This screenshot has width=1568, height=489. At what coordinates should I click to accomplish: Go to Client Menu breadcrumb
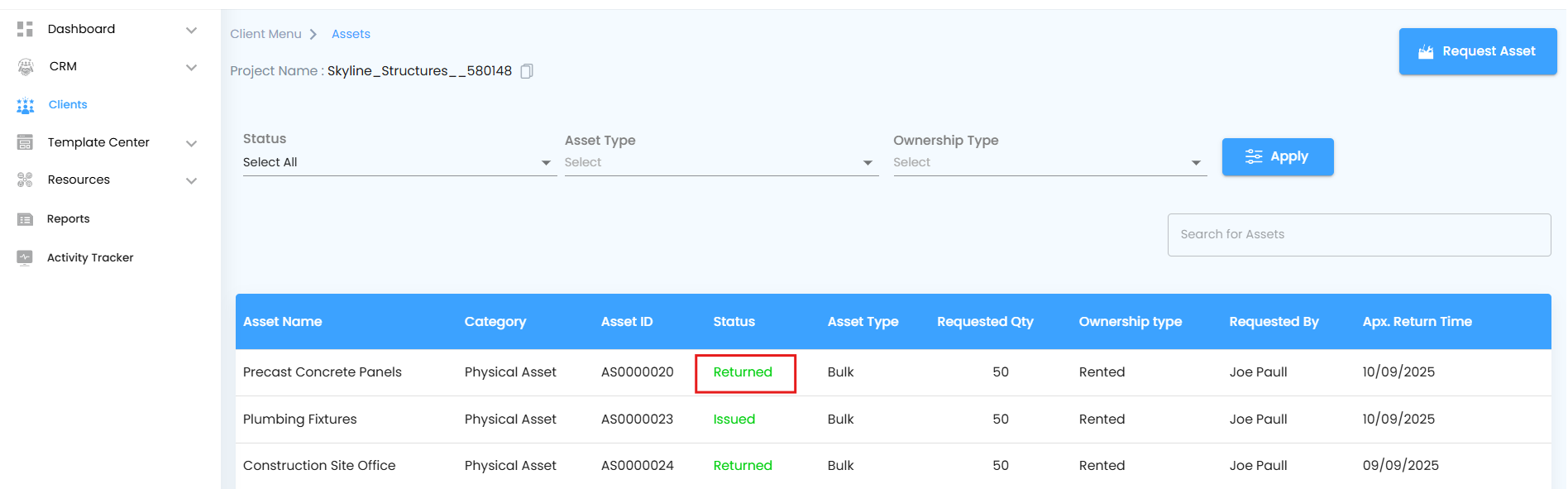pyautogui.click(x=265, y=34)
